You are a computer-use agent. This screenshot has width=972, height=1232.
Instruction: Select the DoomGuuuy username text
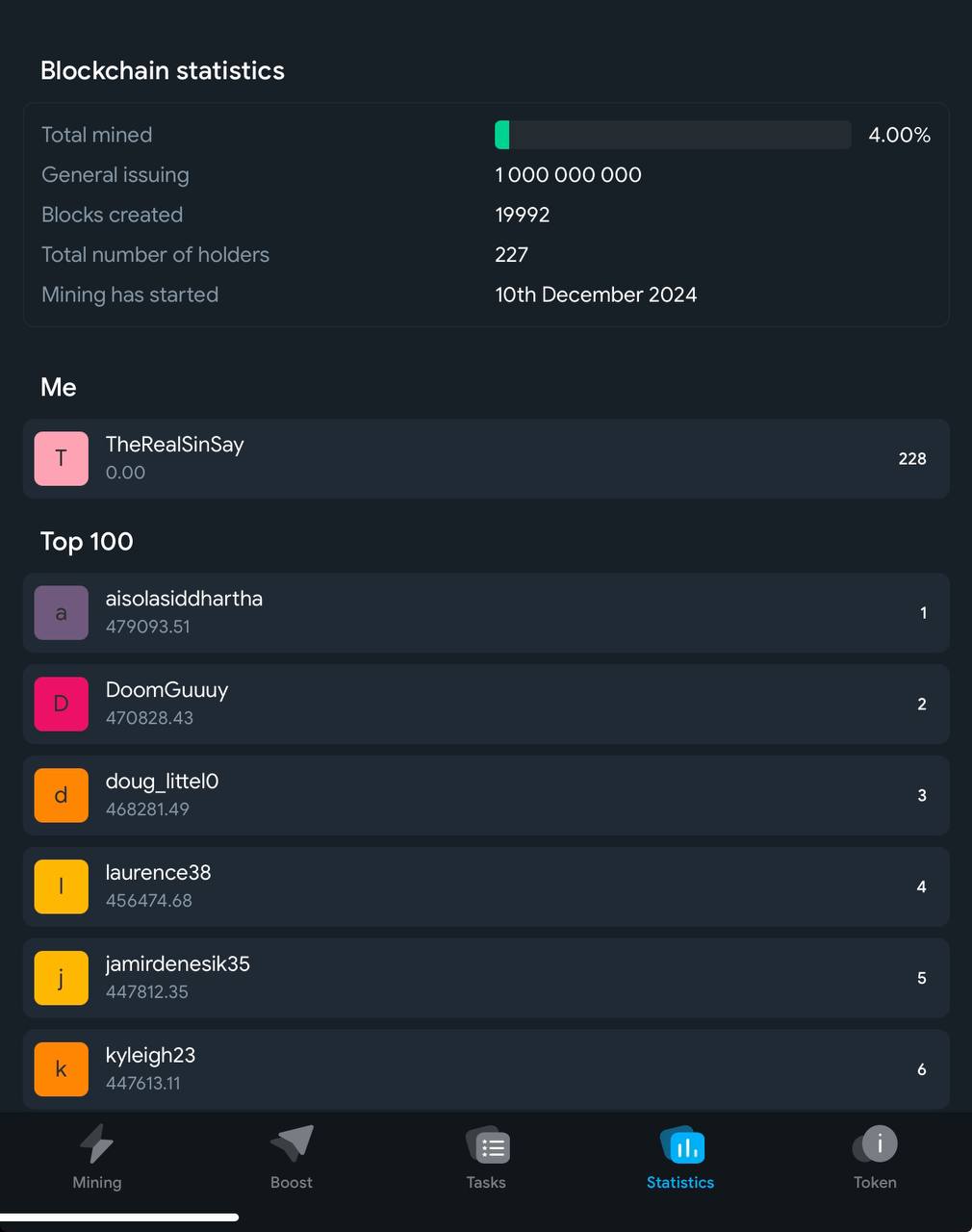coord(166,690)
